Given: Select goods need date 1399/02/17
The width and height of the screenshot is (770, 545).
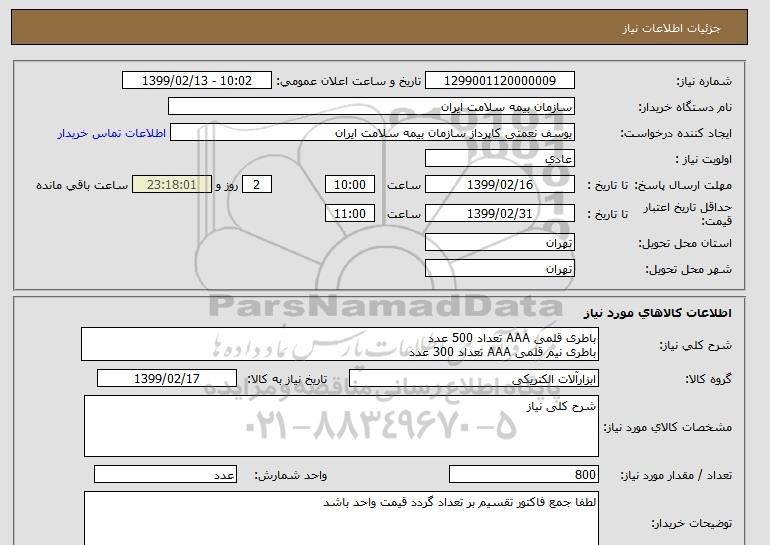Looking at the screenshot, I should coord(166,379).
